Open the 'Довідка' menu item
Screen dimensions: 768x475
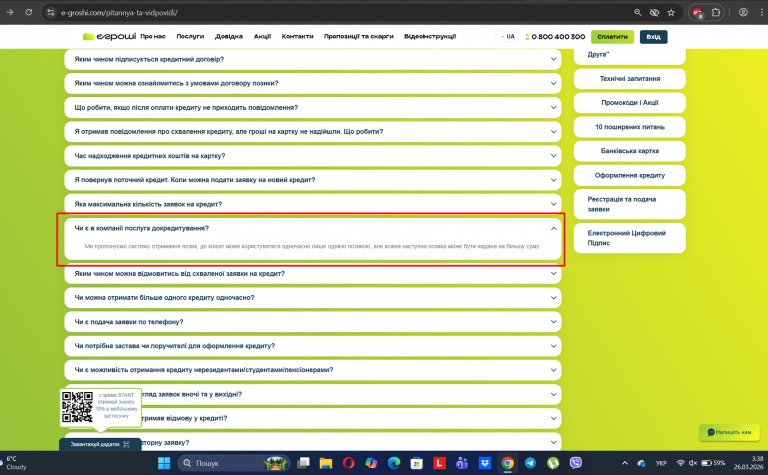[x=229, y=37]
